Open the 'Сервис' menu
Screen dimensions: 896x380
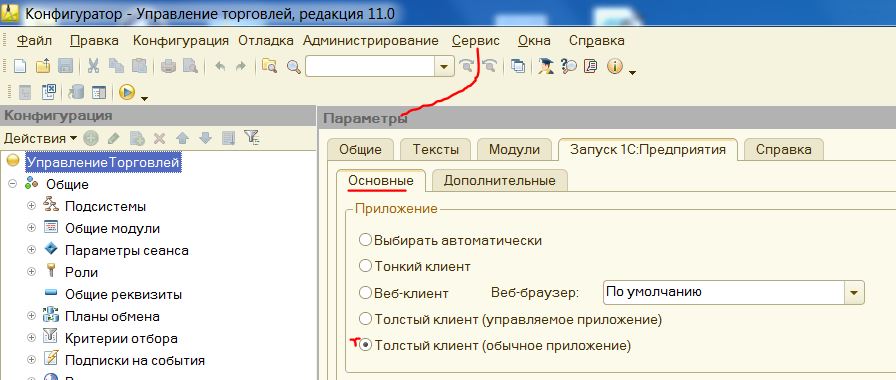(x=475, y=41)
